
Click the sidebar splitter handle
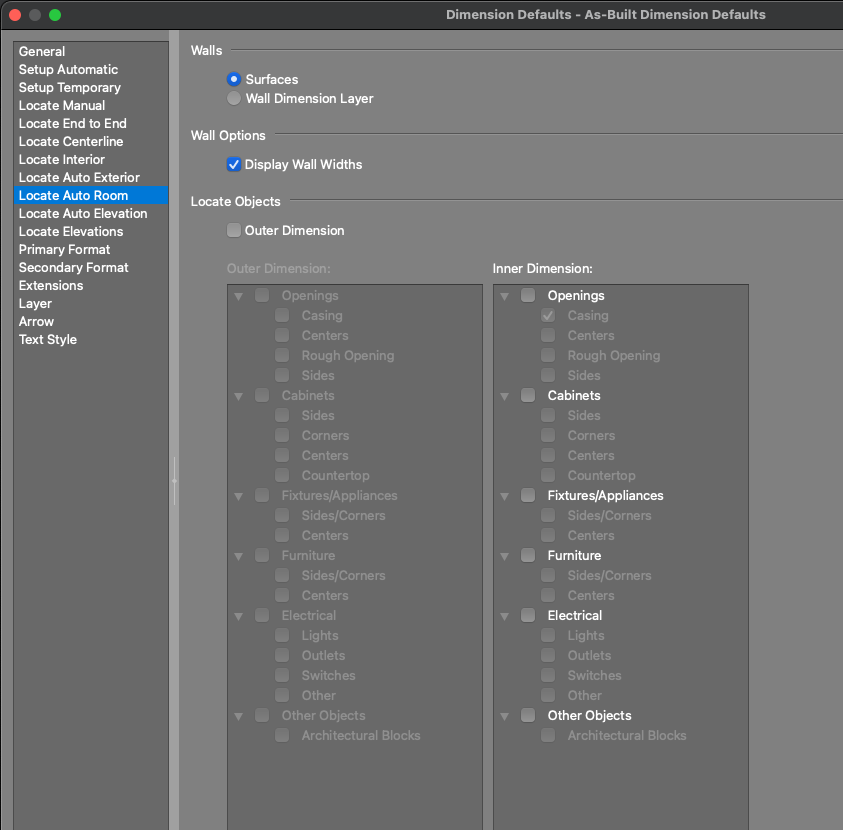(x=174, y=481)
